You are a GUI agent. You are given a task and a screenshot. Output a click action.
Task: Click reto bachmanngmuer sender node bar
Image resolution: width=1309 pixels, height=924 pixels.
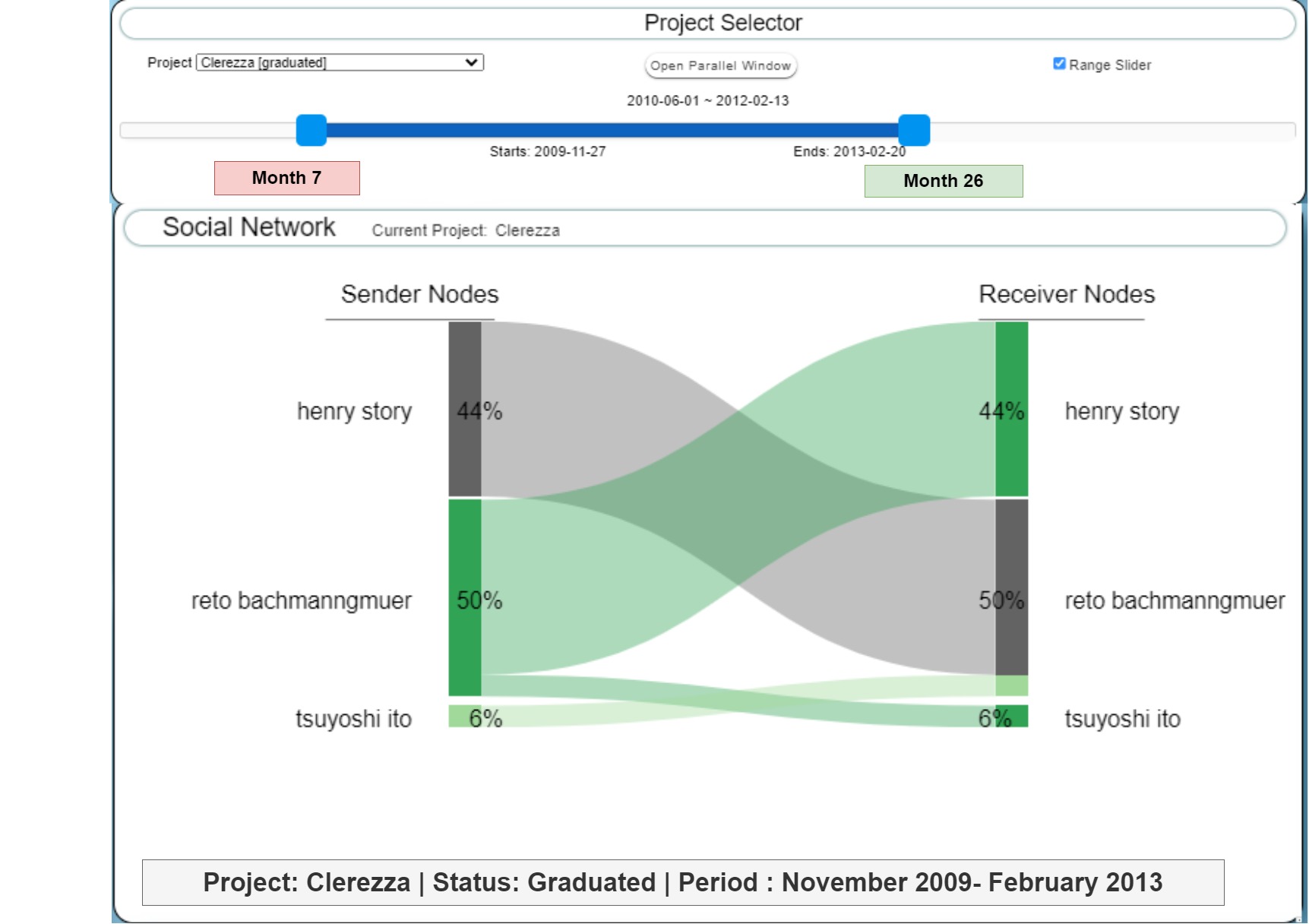pyautogui.click(x=464, y=596)
